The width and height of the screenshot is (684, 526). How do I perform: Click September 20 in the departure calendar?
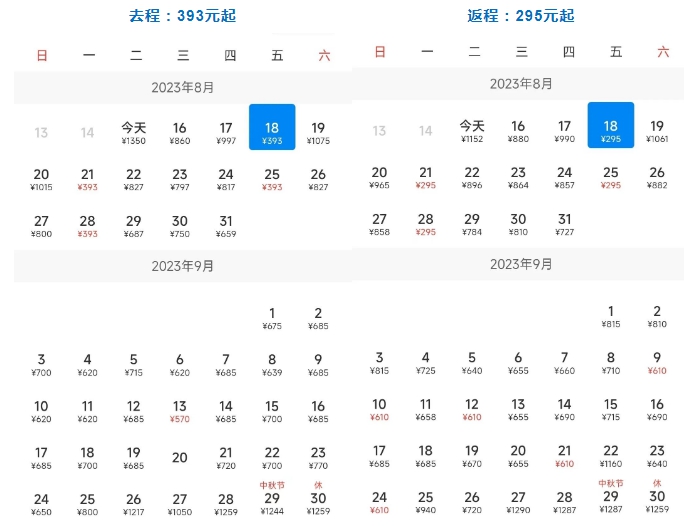[x=180, y=458]
